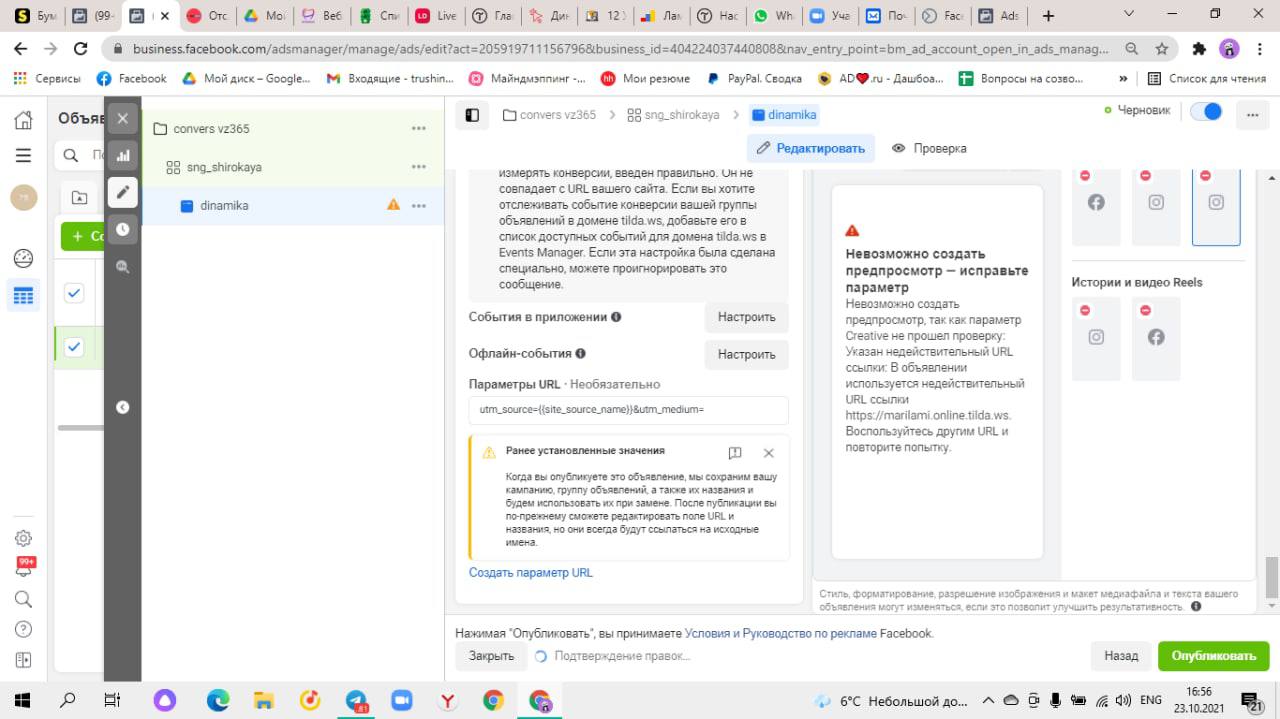
Task: Open notifications with the 99+ badge
Action: 25,567
